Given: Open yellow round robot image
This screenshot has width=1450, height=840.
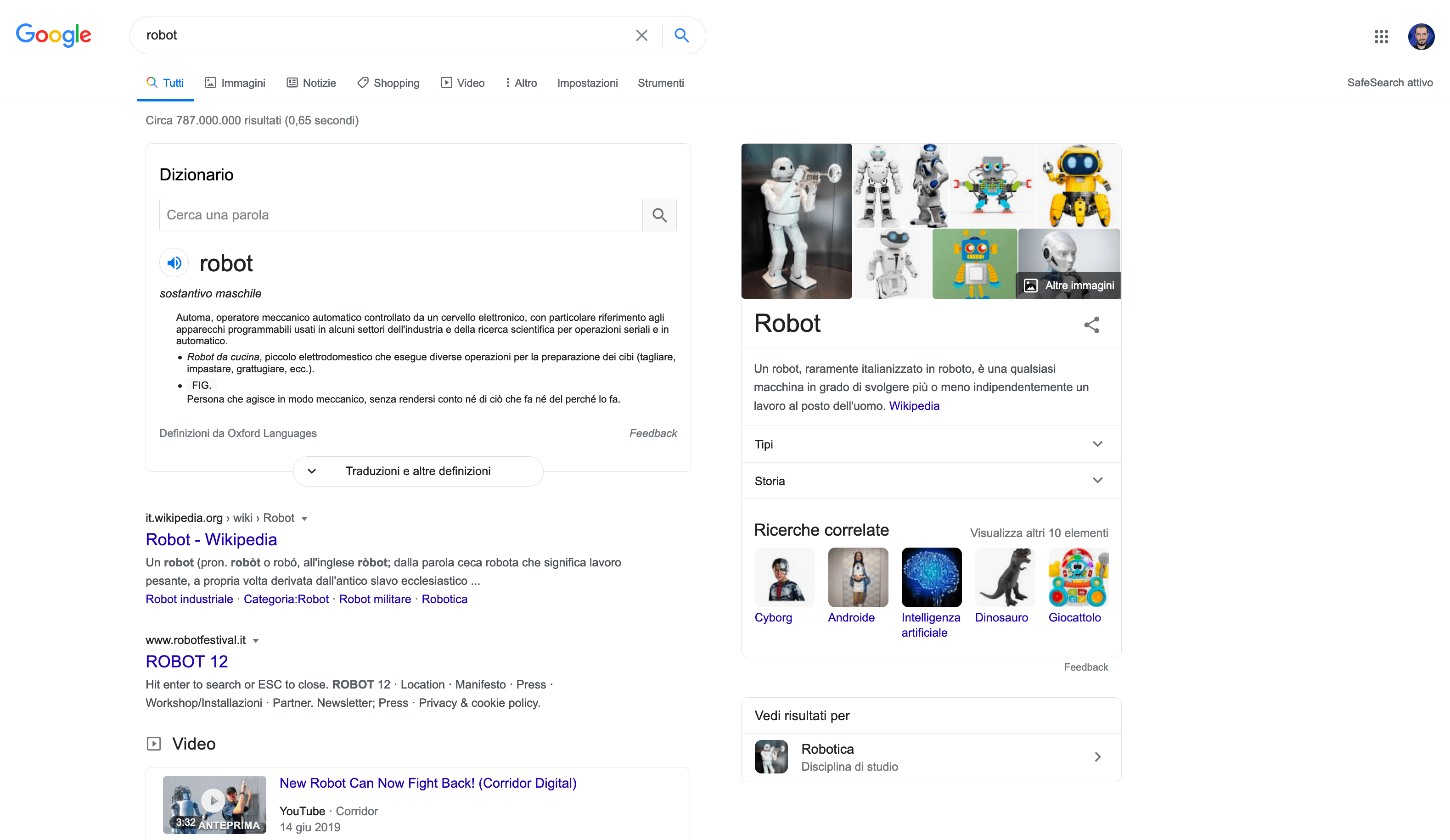Looking at the screenshot, I should (x=1078, y=186).
